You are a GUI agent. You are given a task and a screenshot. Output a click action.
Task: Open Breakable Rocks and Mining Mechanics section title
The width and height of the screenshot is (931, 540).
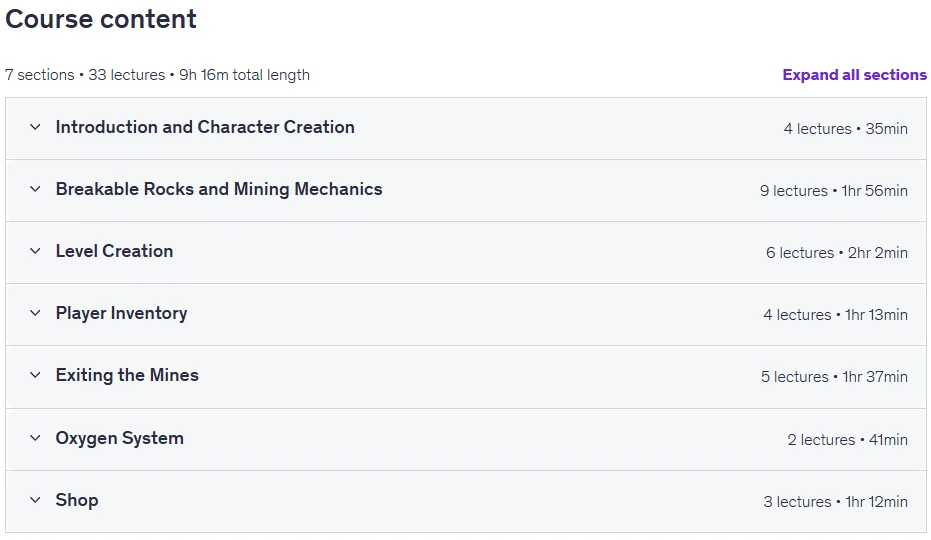pyautogui.click(x=219, y=189)
